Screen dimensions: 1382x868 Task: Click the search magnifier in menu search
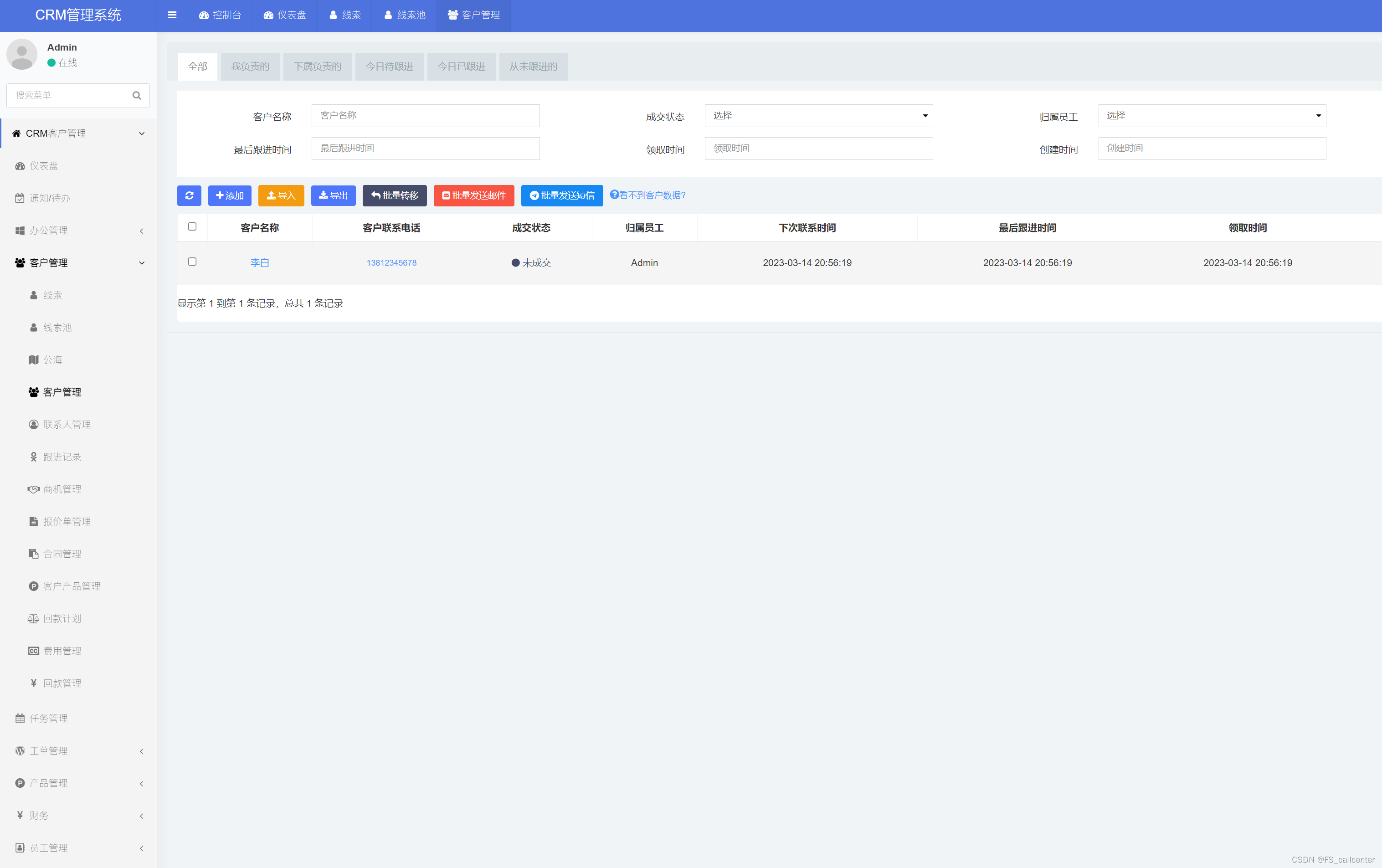coord(137,95)
